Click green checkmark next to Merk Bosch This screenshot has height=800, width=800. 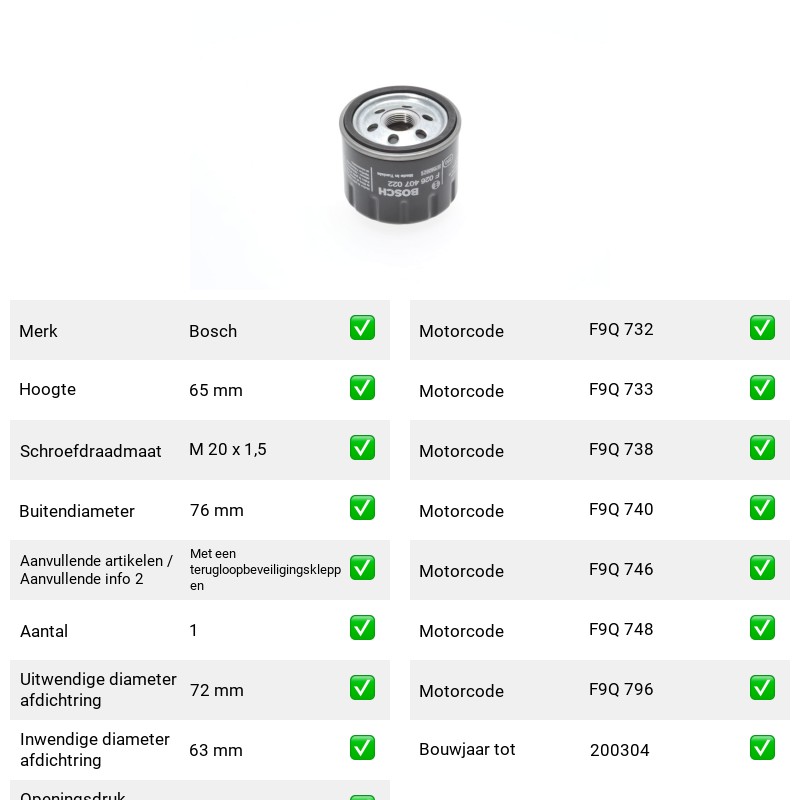click(x=362, y=328)
